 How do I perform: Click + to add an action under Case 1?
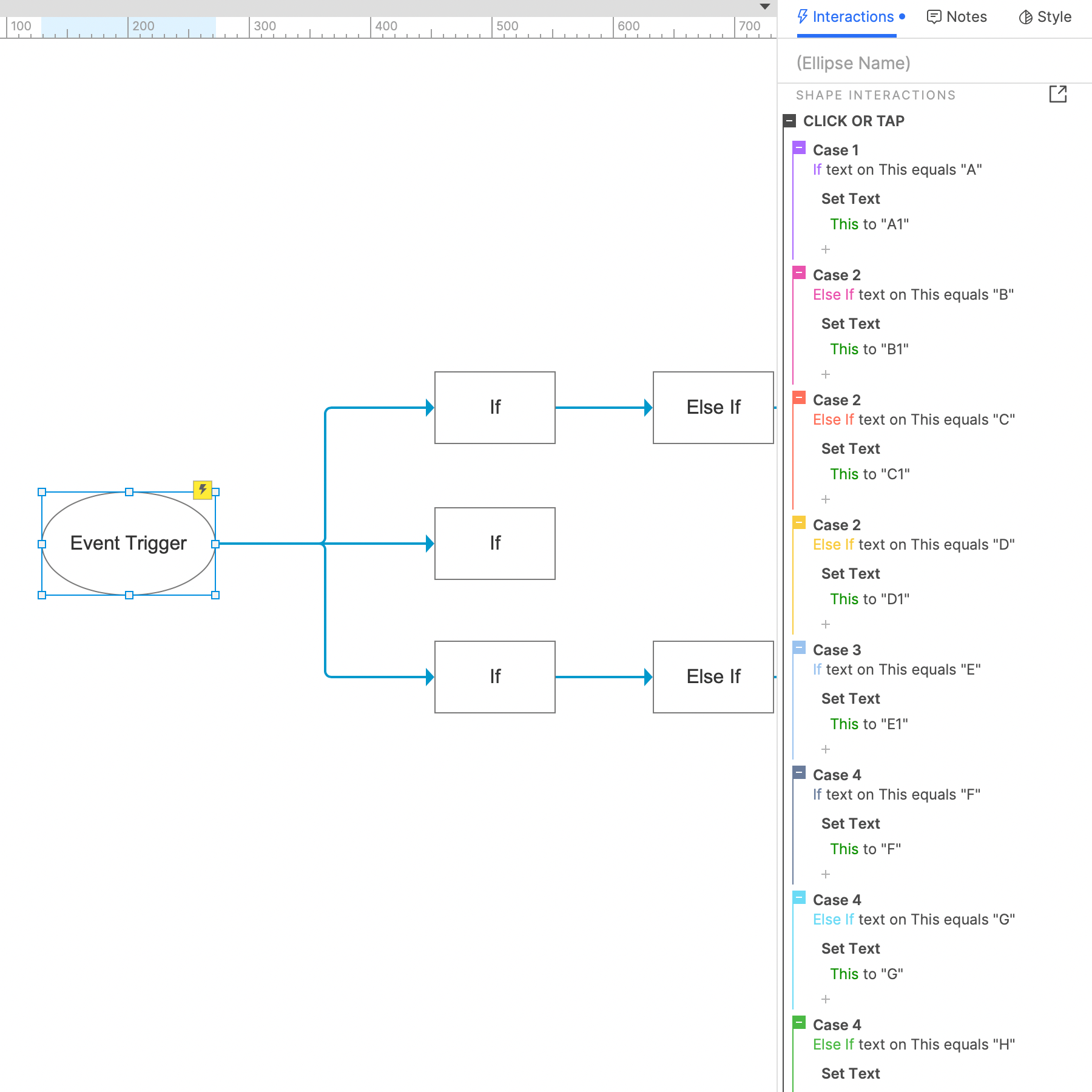point(825,249)
